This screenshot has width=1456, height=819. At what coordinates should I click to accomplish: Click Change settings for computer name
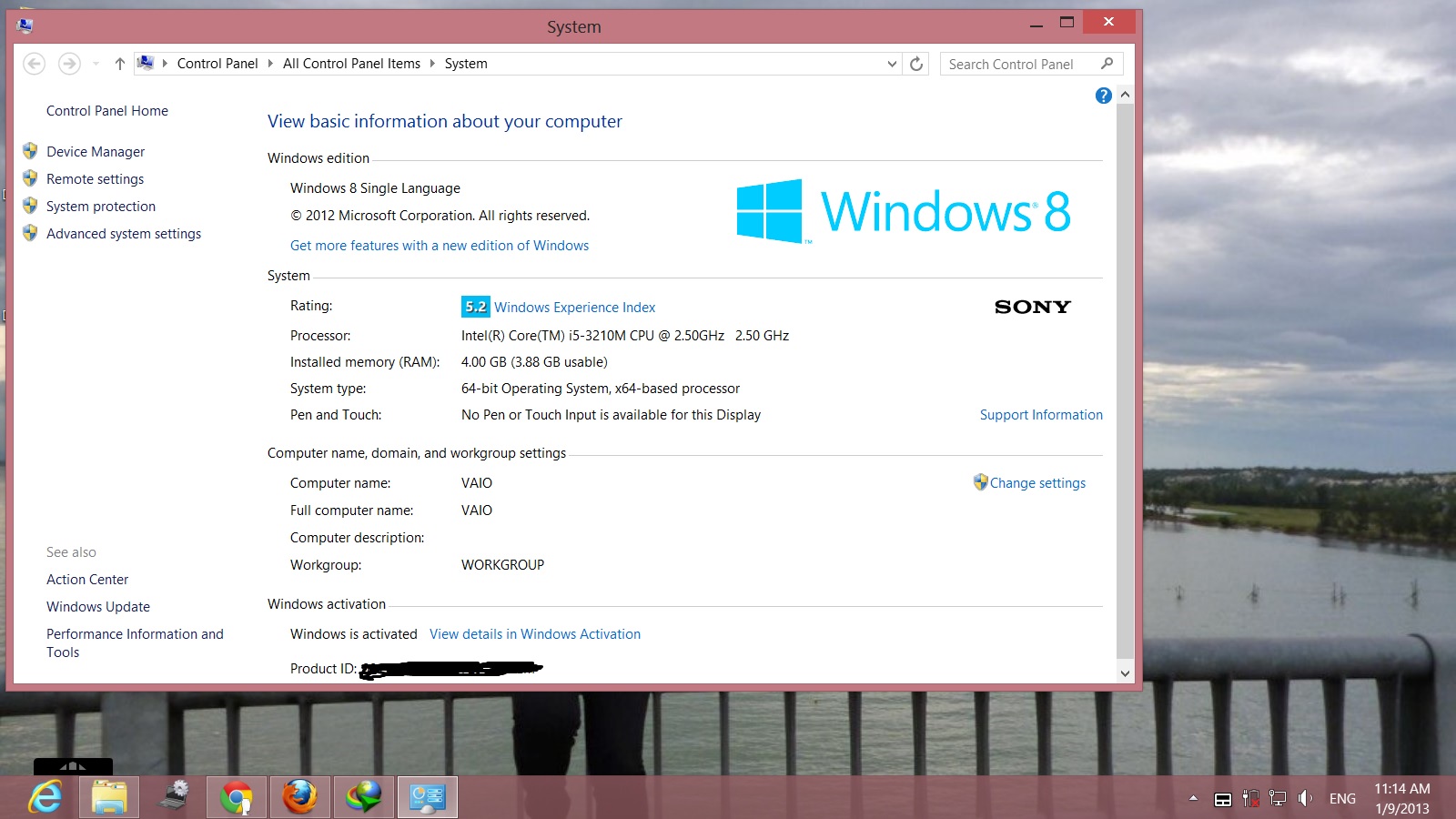[1037, 483]
